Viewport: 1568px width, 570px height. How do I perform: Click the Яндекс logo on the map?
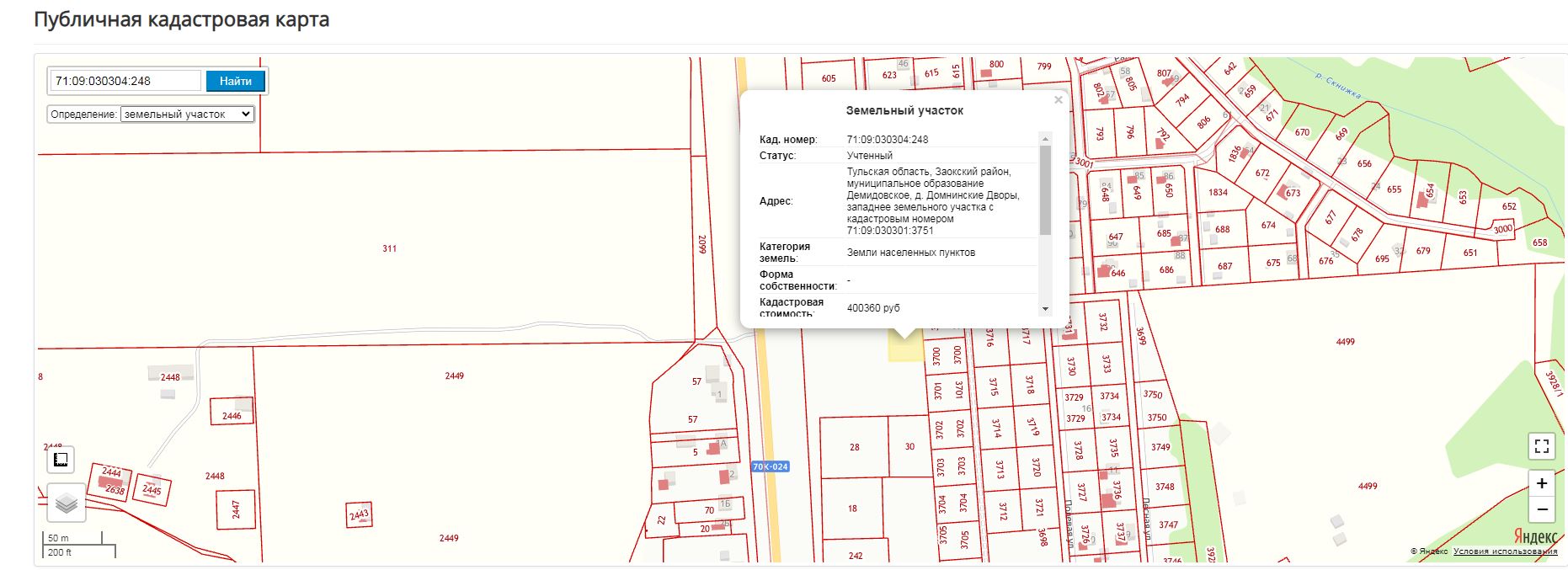tap(1535, 536)
